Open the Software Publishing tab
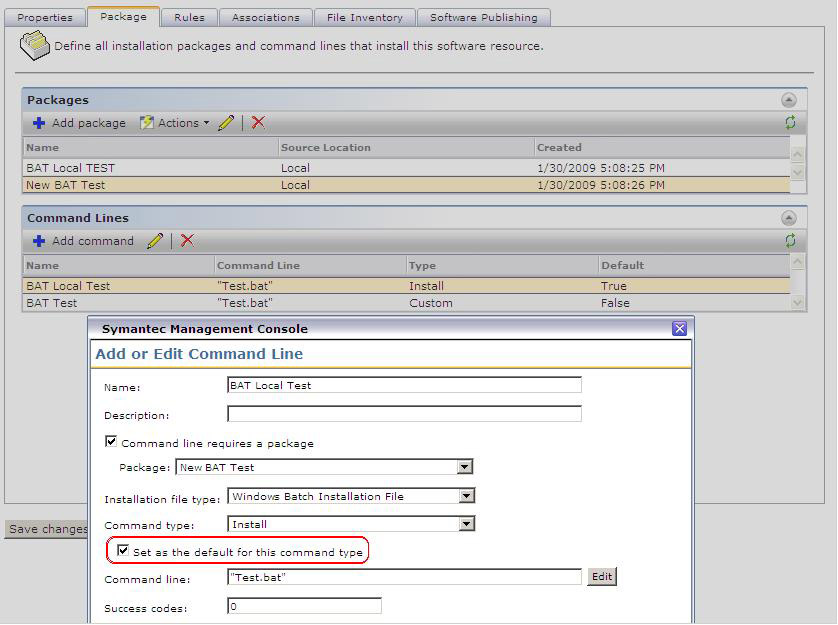Image resolution: width=838 pixels, height=625 pixels. (483, 17)
